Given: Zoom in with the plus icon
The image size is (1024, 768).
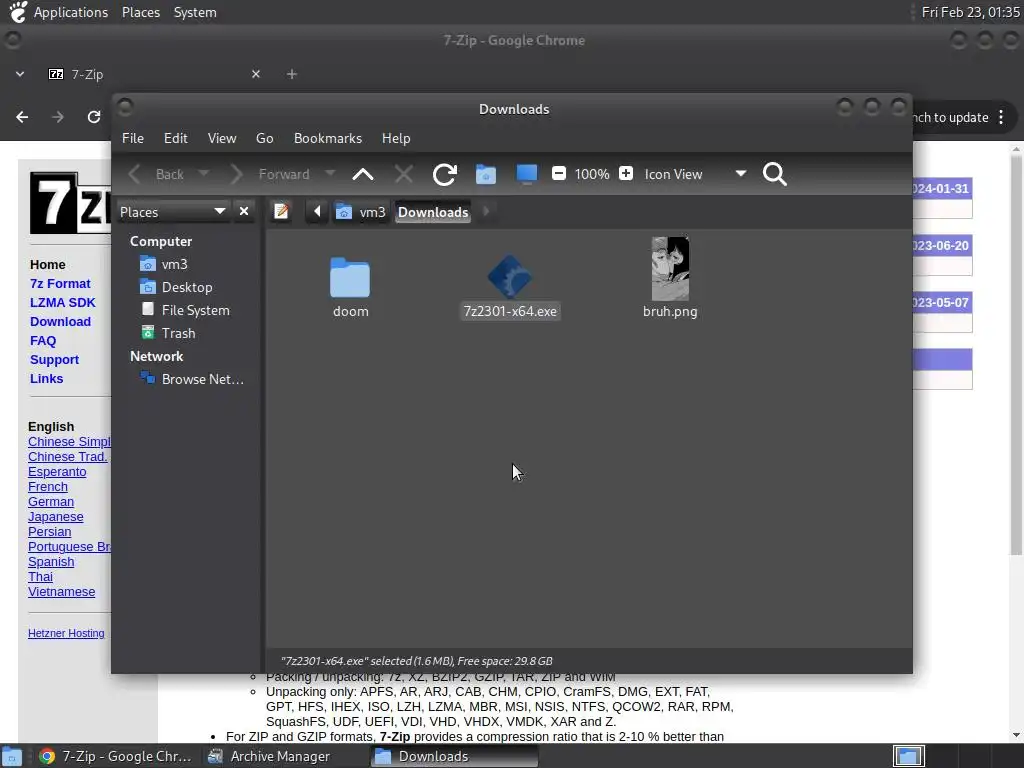Looking at the screenshot, I should [626, 174].
